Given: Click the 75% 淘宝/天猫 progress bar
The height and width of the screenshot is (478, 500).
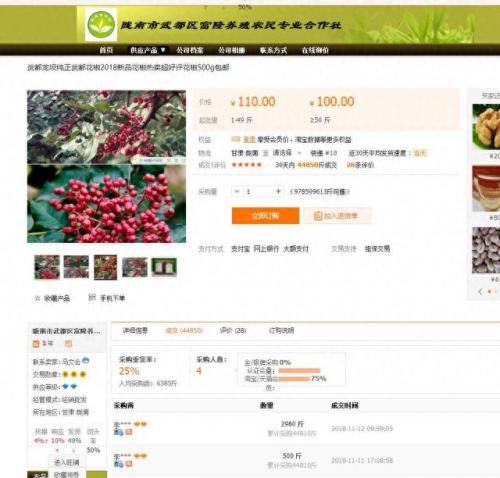Looking at the screenshot, I should [294, 379].
